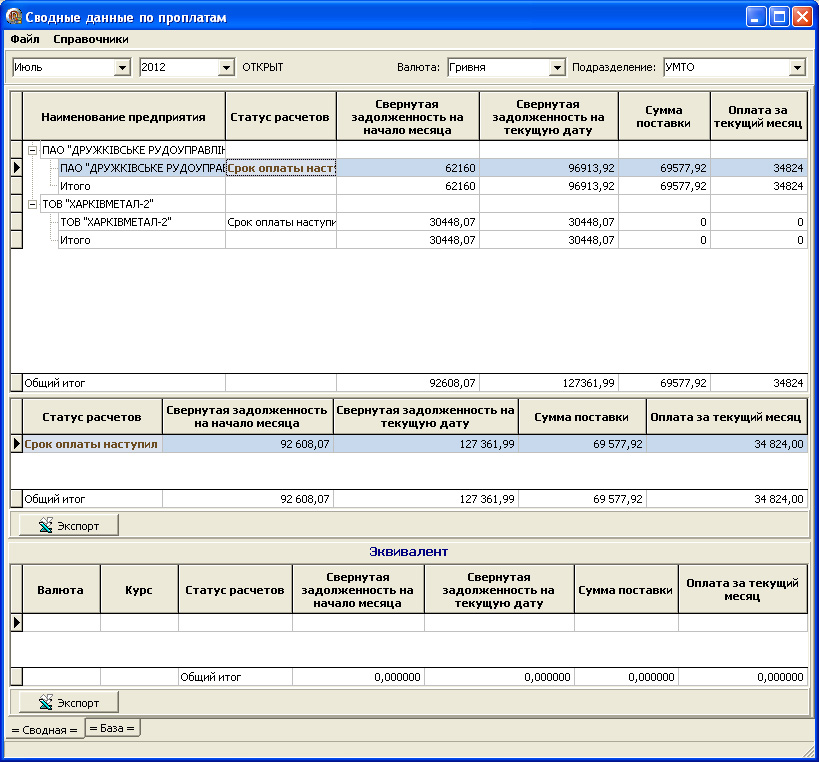Collapse the ПАО "ДРУЖКІВСЬКЕ РУДОУПРАВЛІННЯ" tree group
This screenshot has height=762, width=819.
point(33,150)
